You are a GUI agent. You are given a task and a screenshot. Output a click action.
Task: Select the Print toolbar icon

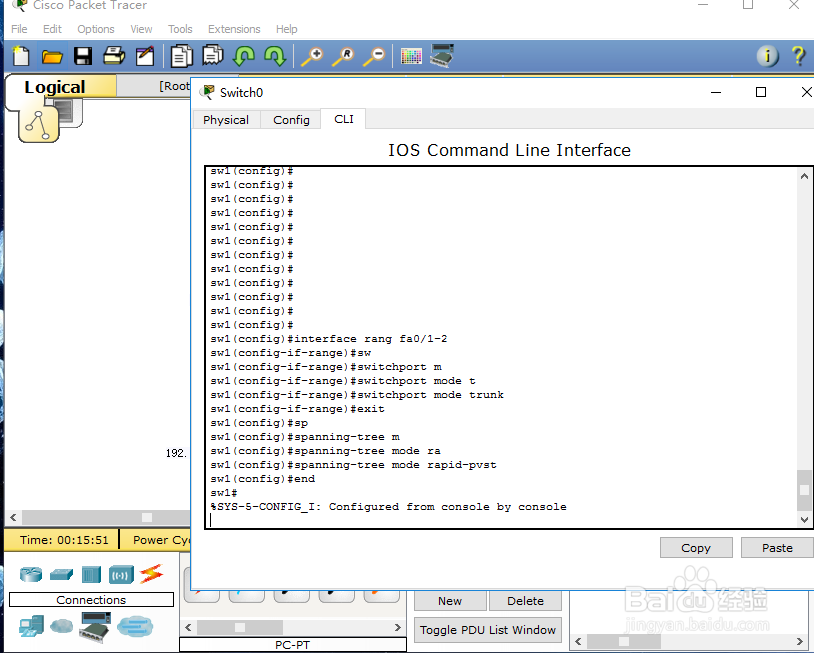[x=114, y=56]
